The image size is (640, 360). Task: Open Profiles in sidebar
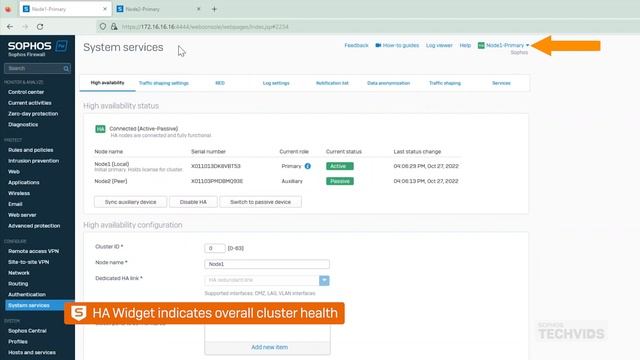[x=18, y=342]
